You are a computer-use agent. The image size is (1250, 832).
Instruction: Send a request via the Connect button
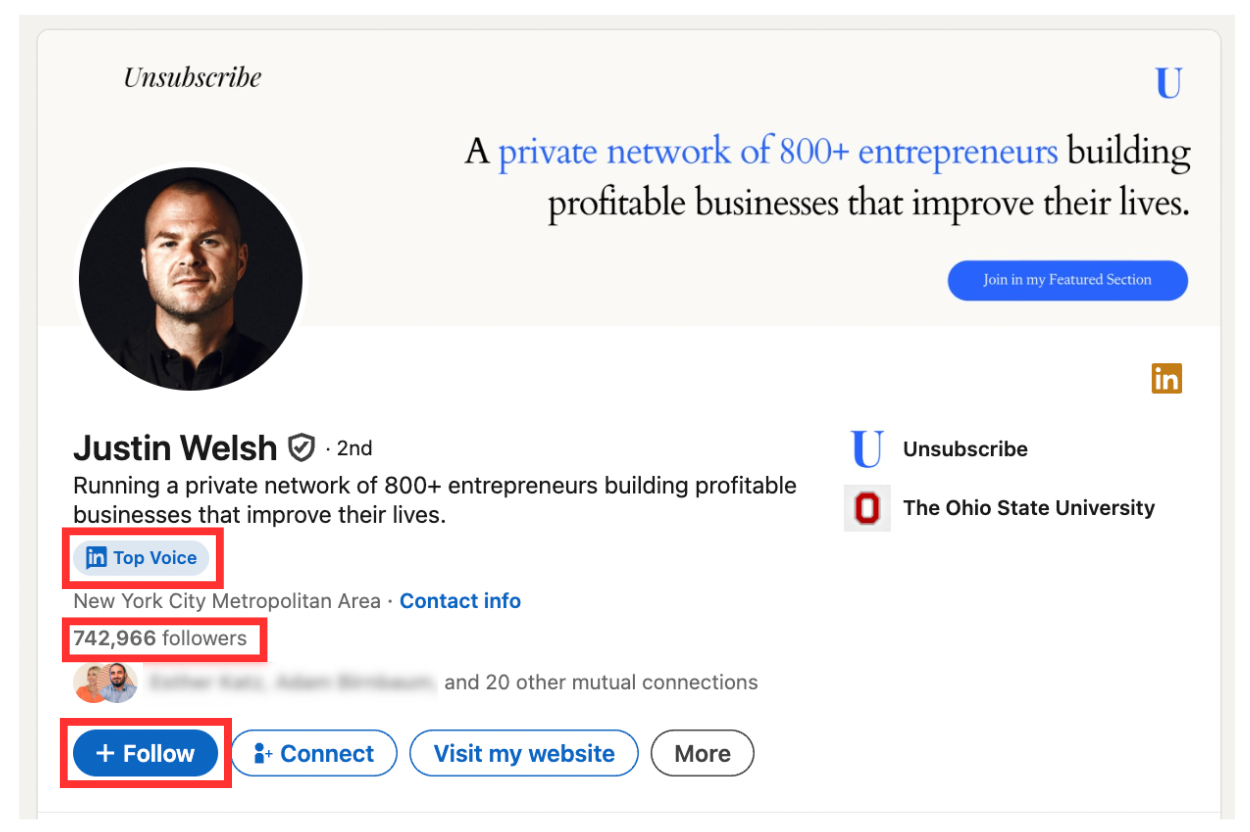314,754
